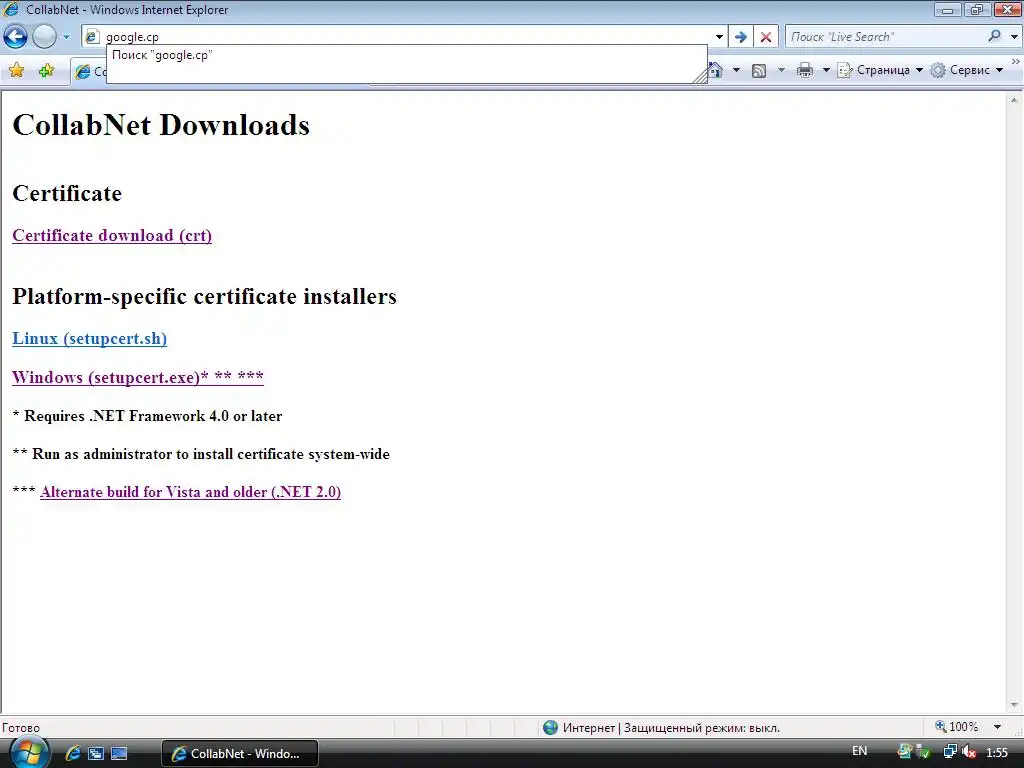Select the Поиск "google.cp" suggestion
This screenshot has width=1024, height=768.
coord(406,56)
